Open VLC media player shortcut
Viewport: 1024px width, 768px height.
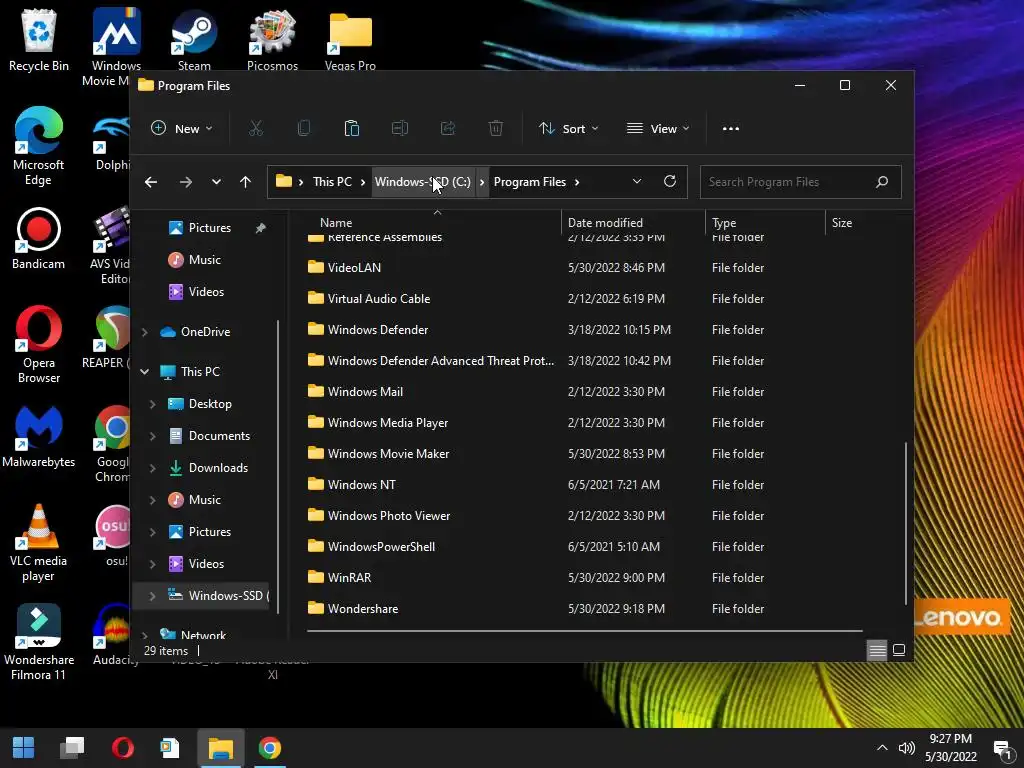(39, 543)
